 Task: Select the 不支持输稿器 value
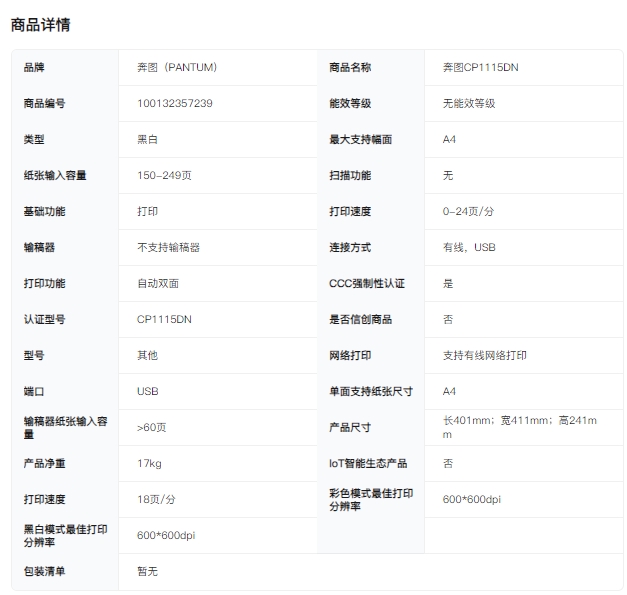coord(168,247)
